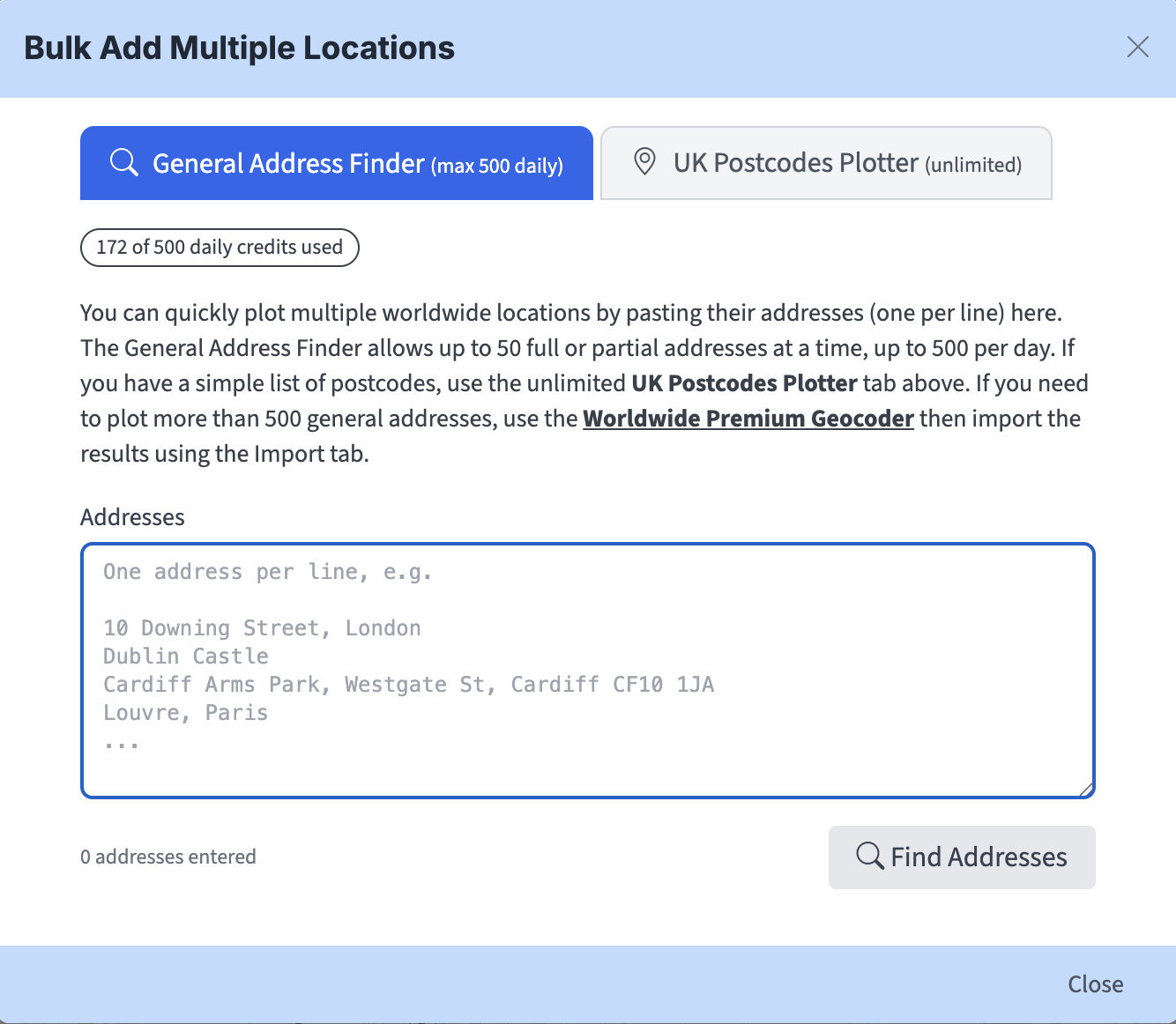1176x1024 pixels.
Task: Click the (unlimited) text on postcodes tab
Action: [973, 165]
